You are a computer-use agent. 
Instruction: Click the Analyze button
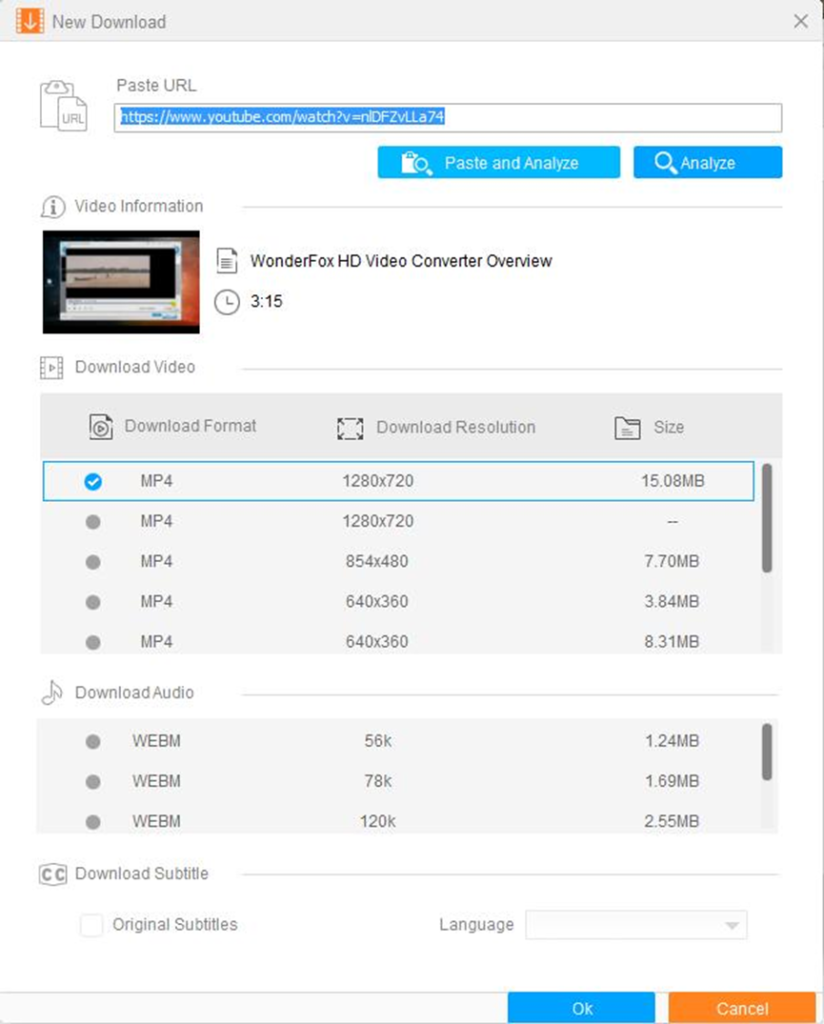pyautogui.click(x=708, y=162)
